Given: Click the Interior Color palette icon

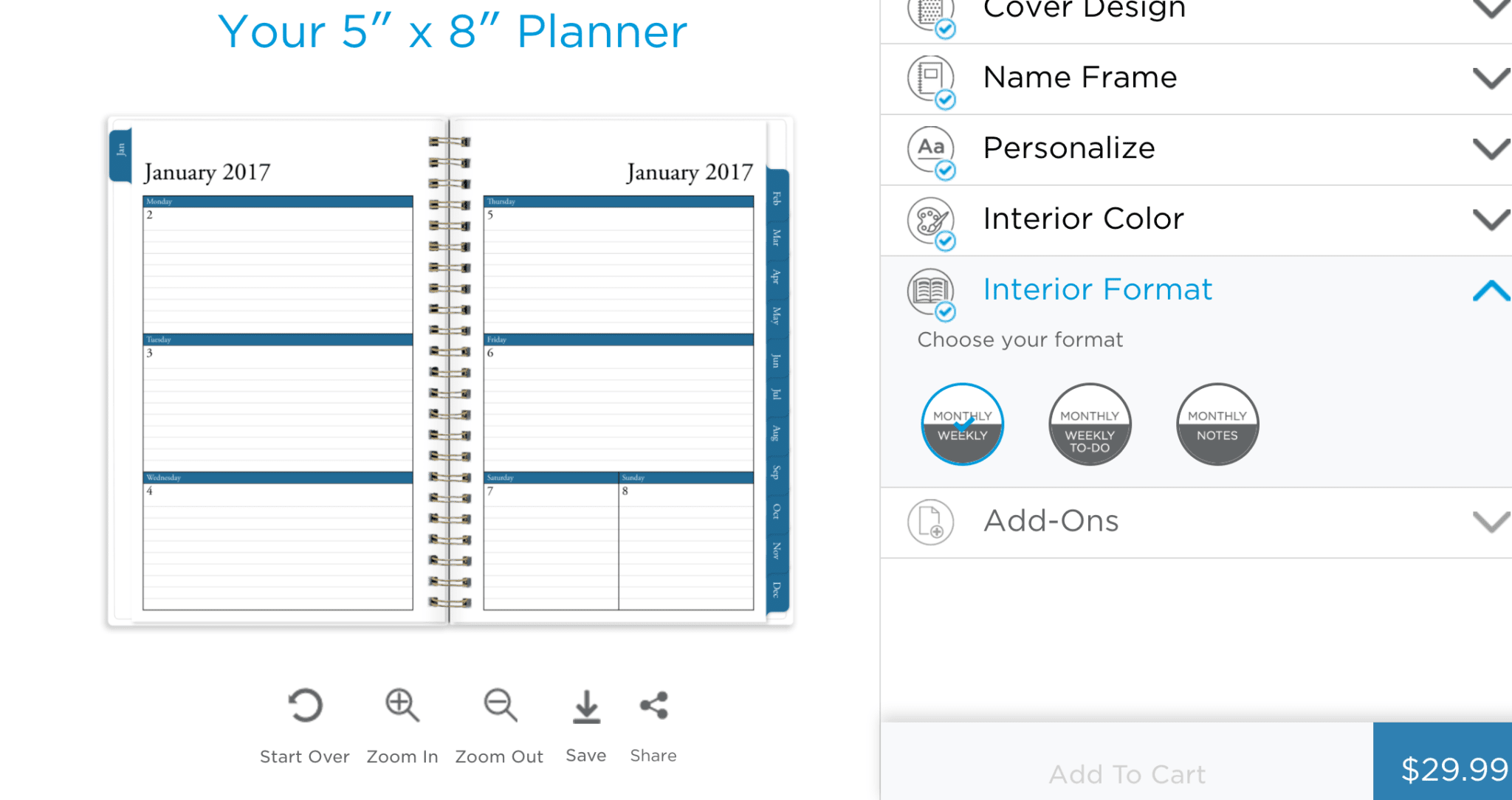Looking at the screenshot, I should (x=931, y=221).
